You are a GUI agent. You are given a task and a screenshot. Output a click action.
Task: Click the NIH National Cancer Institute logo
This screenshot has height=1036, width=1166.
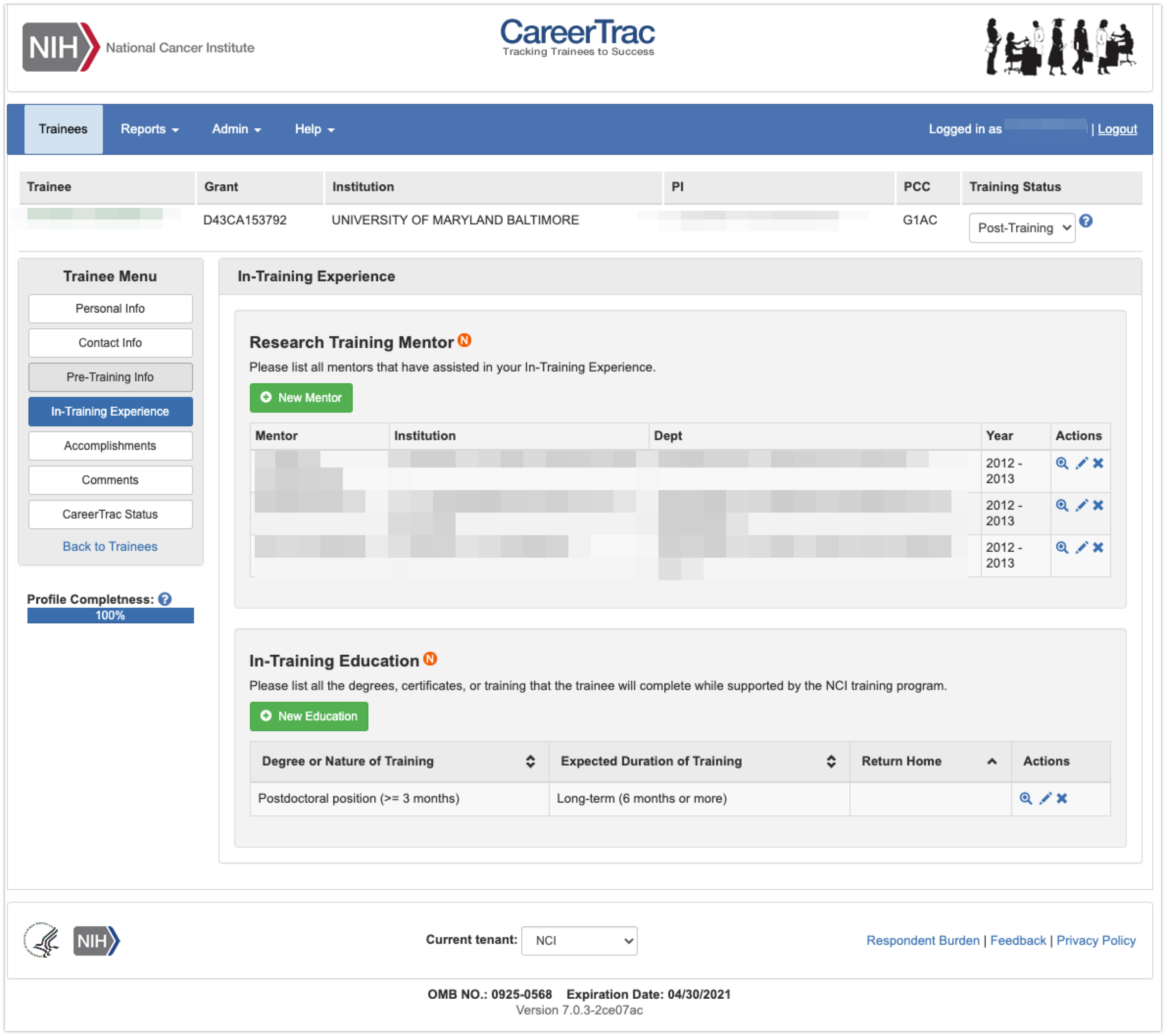click(139, 48)
